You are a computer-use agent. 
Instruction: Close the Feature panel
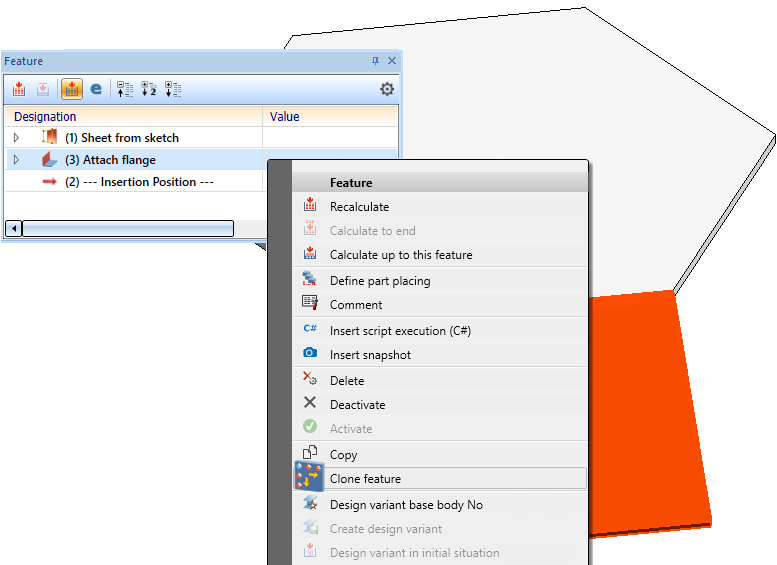[392, 60]
